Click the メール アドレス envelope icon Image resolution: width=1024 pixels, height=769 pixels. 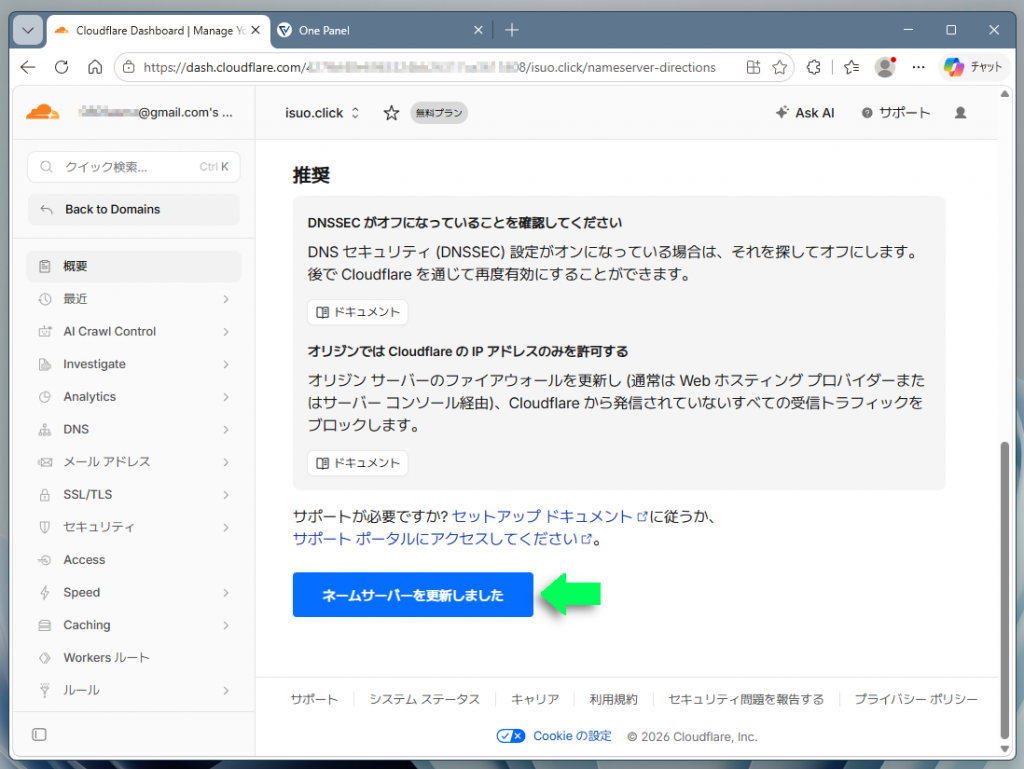pyautogui.click(x=44, y=462)
